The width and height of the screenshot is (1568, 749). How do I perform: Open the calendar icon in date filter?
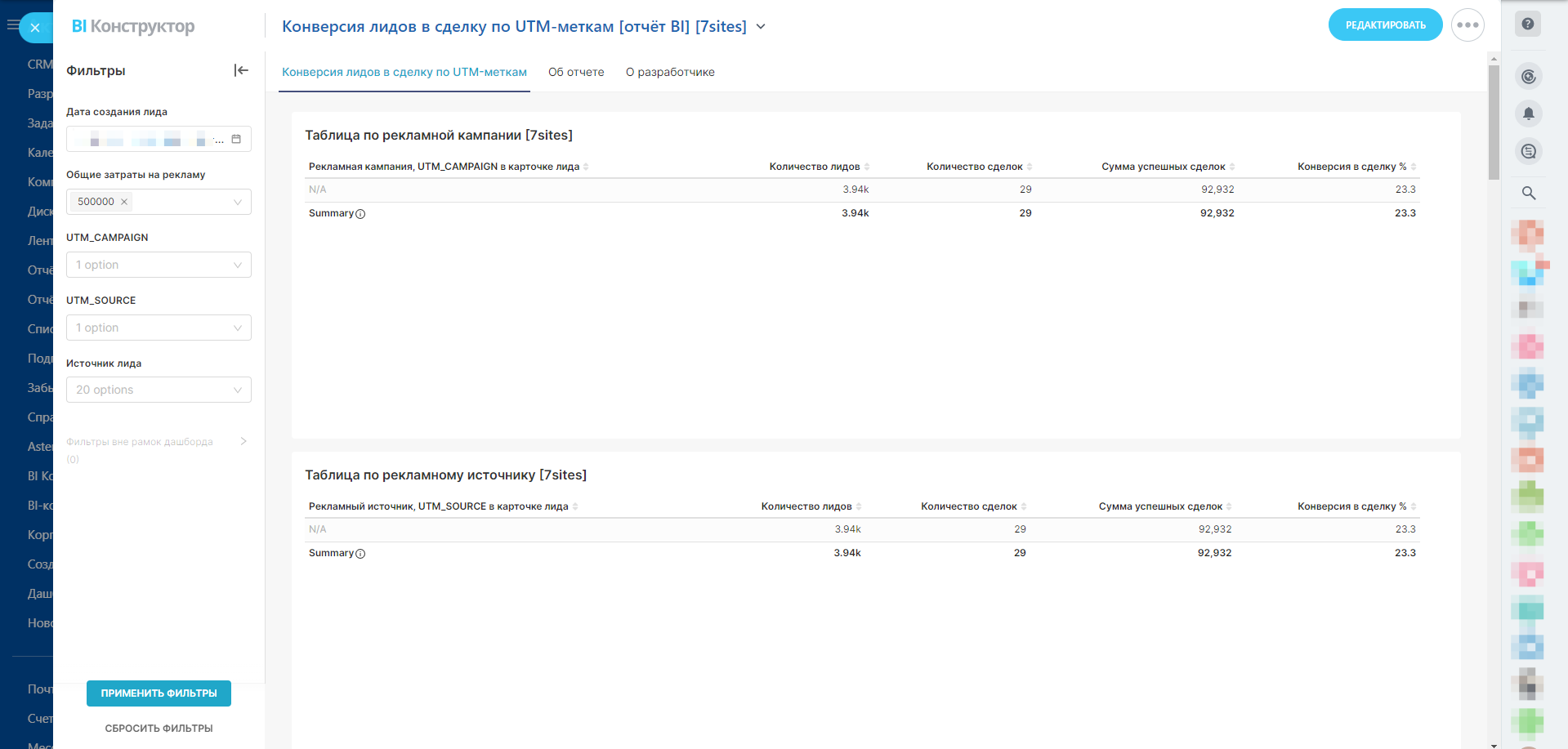click(236, 139)
